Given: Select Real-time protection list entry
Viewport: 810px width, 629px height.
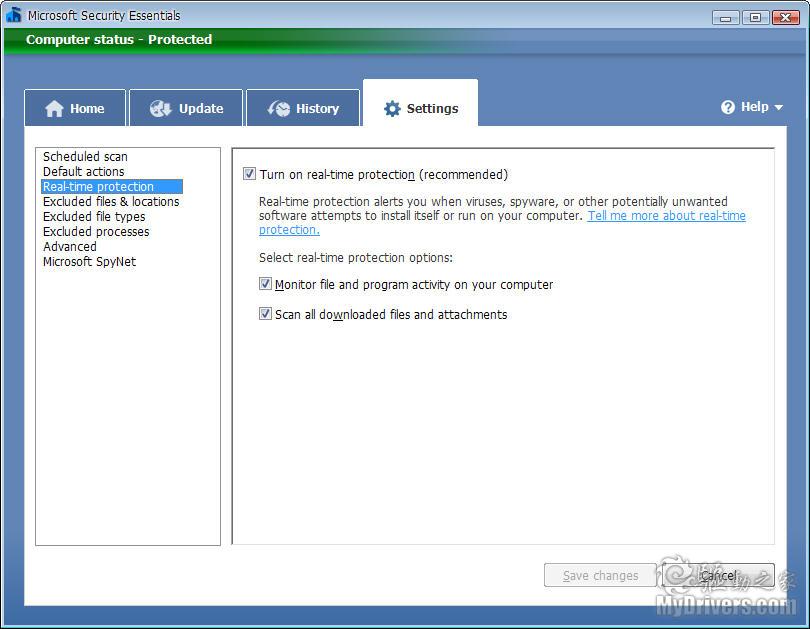Looking at the screenshot, I should (112, 186).
